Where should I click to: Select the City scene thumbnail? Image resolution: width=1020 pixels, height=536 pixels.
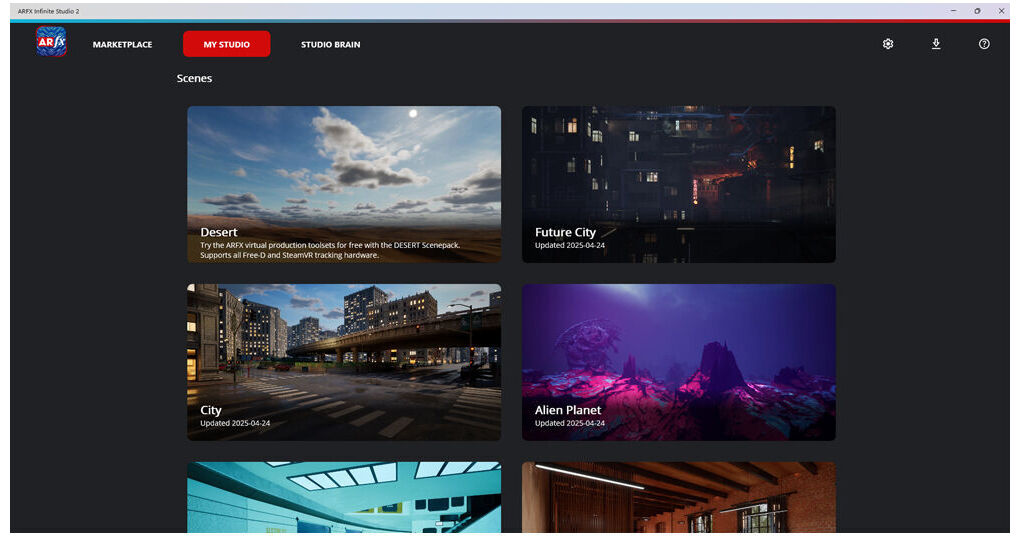(344, 362)
